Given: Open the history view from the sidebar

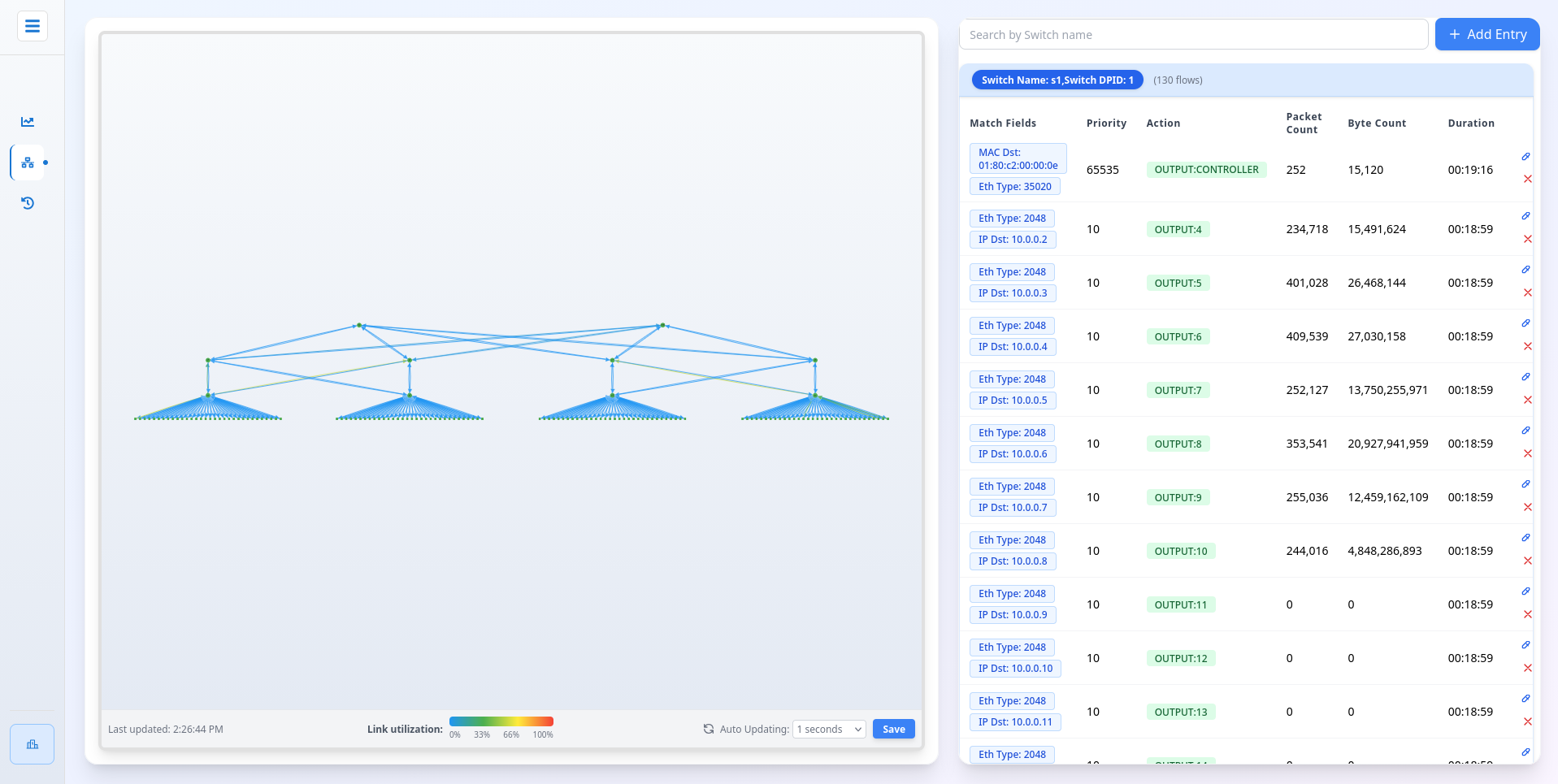Looking at the screenshot, I should coord(27,203).
